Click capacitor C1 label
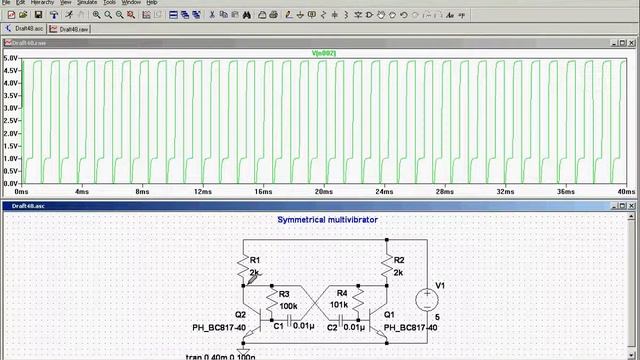 coord(278,326)
